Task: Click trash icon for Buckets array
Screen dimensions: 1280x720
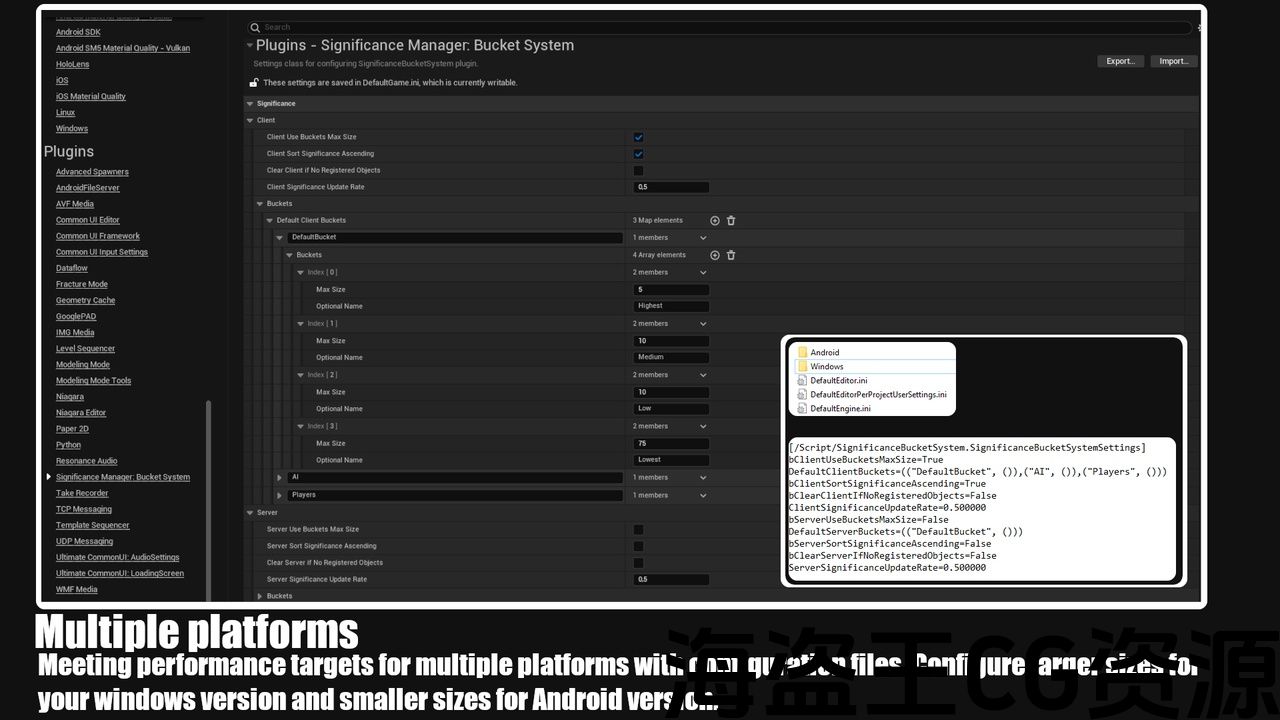Action: coord(731,255)
